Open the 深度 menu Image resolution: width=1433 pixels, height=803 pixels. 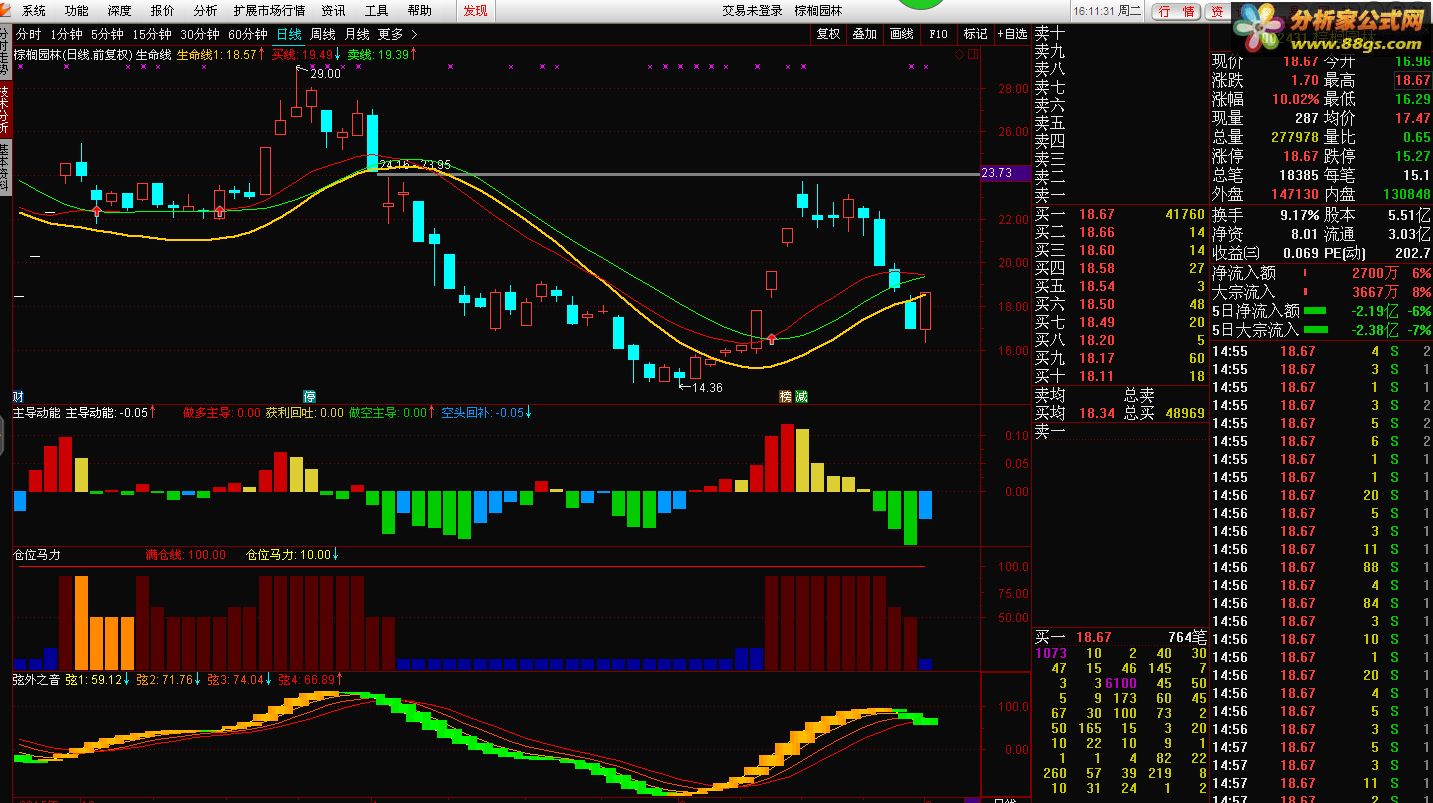click(x=119, y=11)
